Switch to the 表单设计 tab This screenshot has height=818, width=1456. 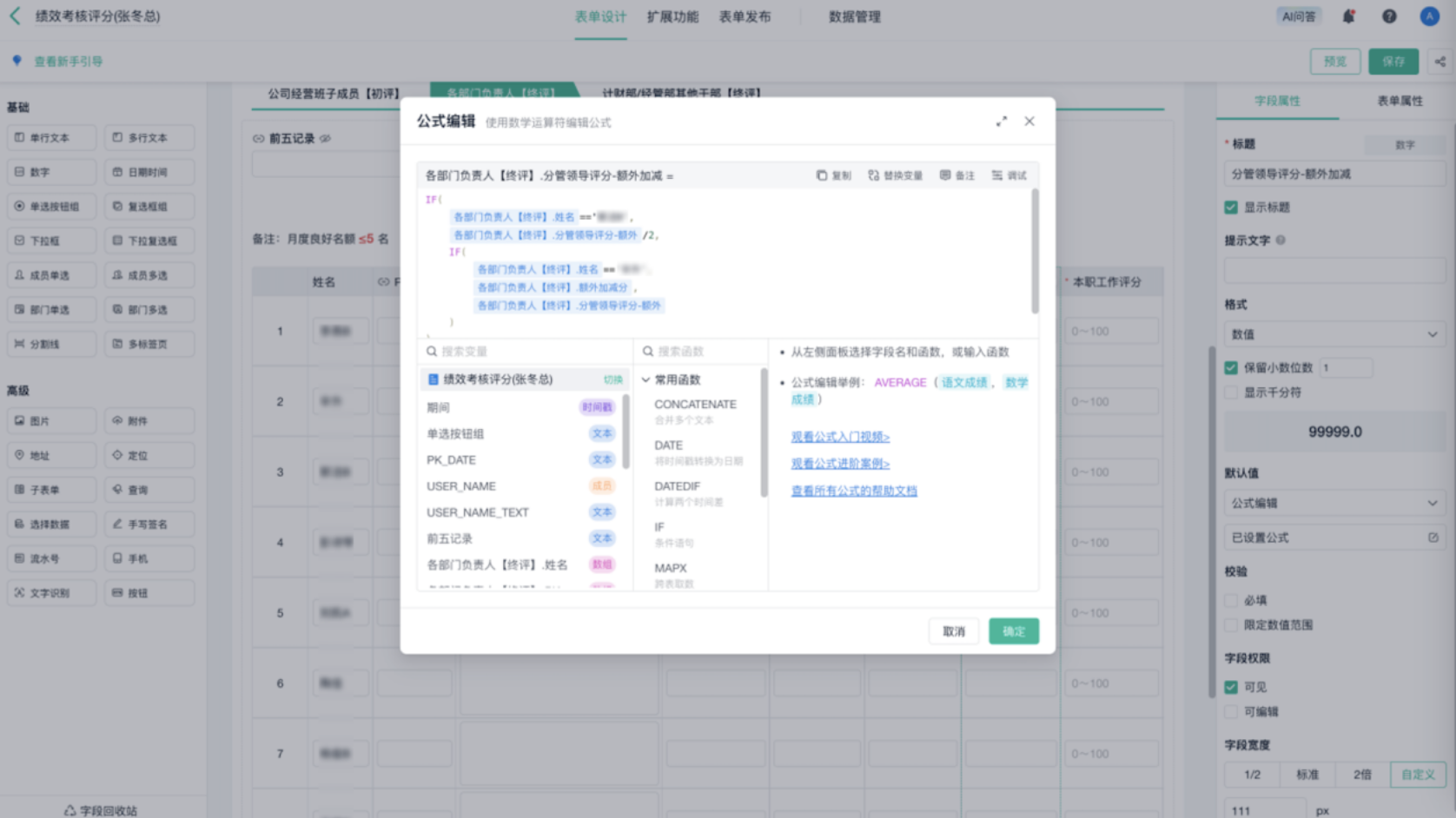coord(600,16)
